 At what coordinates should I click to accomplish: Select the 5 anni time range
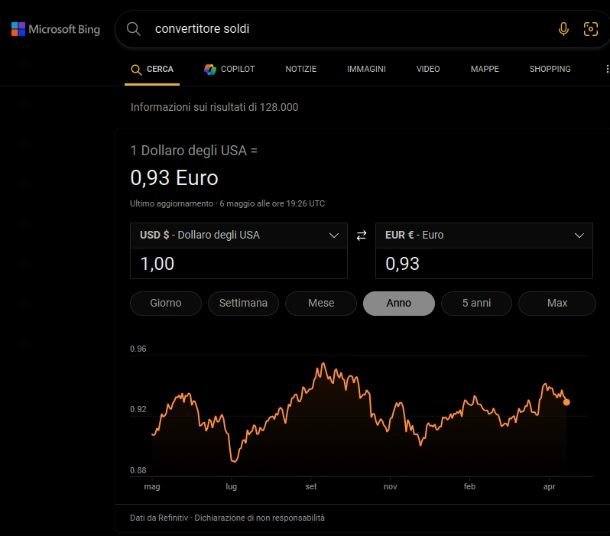pyautogui.click(x=476, y=303)
